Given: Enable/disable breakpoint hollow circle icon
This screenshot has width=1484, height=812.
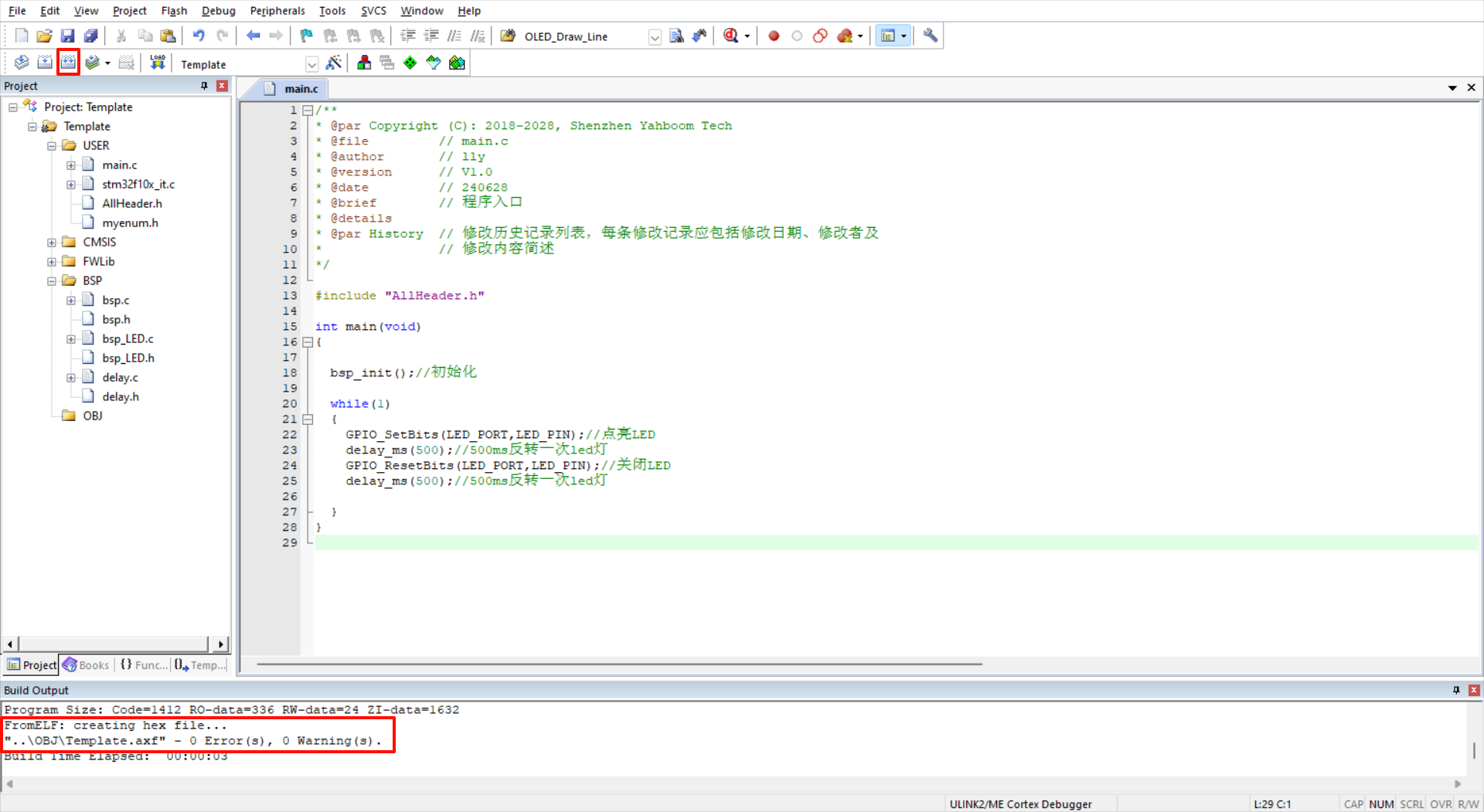Looking at the screenshot, I should pos(797,36).
